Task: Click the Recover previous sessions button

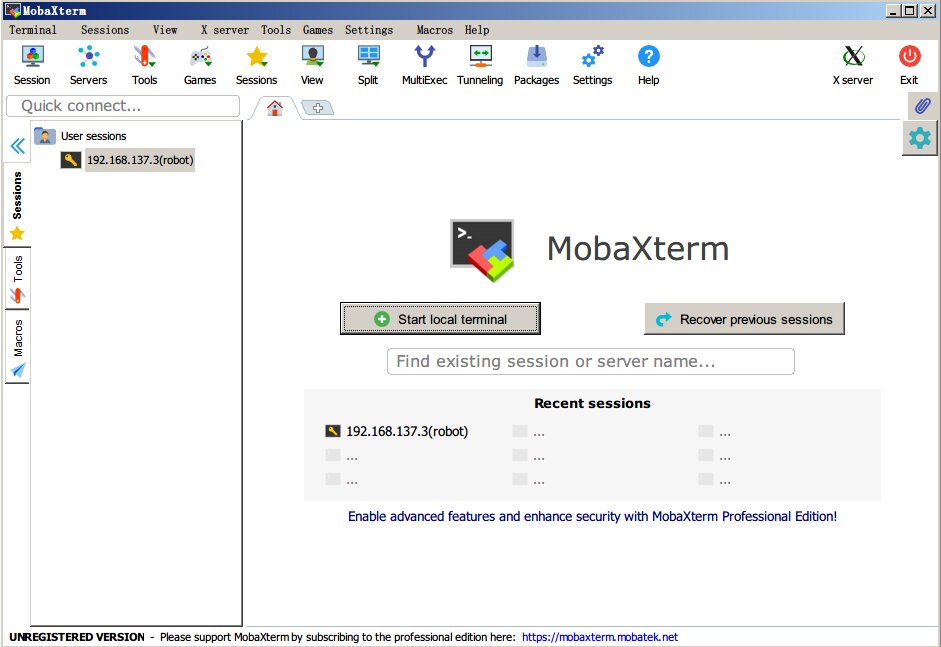Action: point(744,319)
